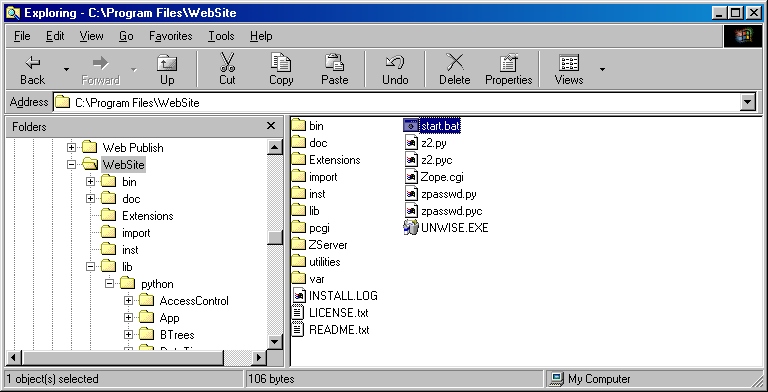Screen dimensions: 768x392
Task: Open the Tools menu
Action: tap(221, 36)
